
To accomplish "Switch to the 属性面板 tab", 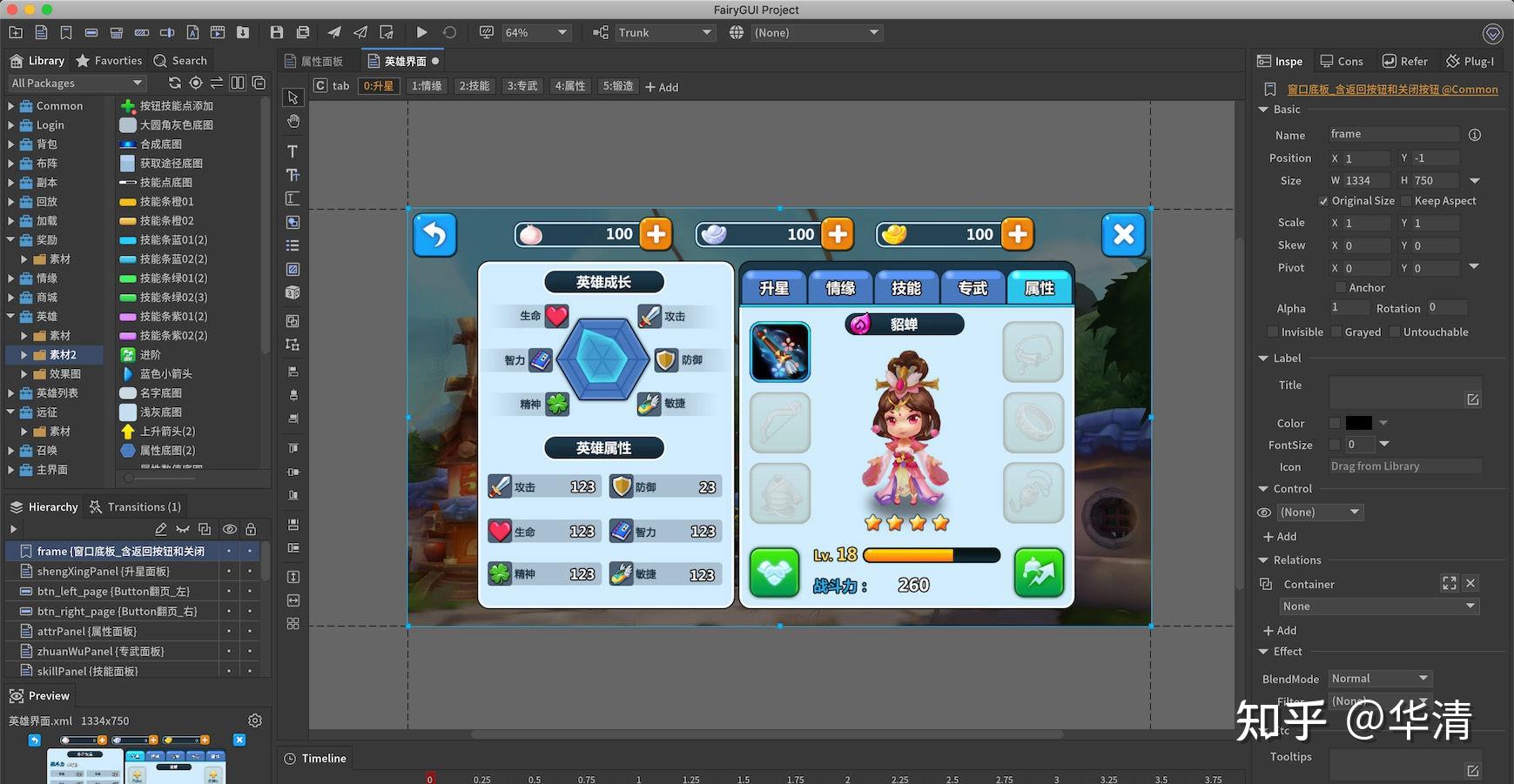I will (x=320, y=61).
